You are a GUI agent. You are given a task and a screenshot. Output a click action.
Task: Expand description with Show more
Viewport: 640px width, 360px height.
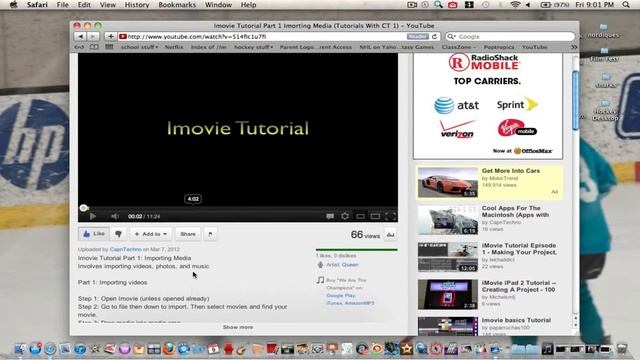(238, 327)
